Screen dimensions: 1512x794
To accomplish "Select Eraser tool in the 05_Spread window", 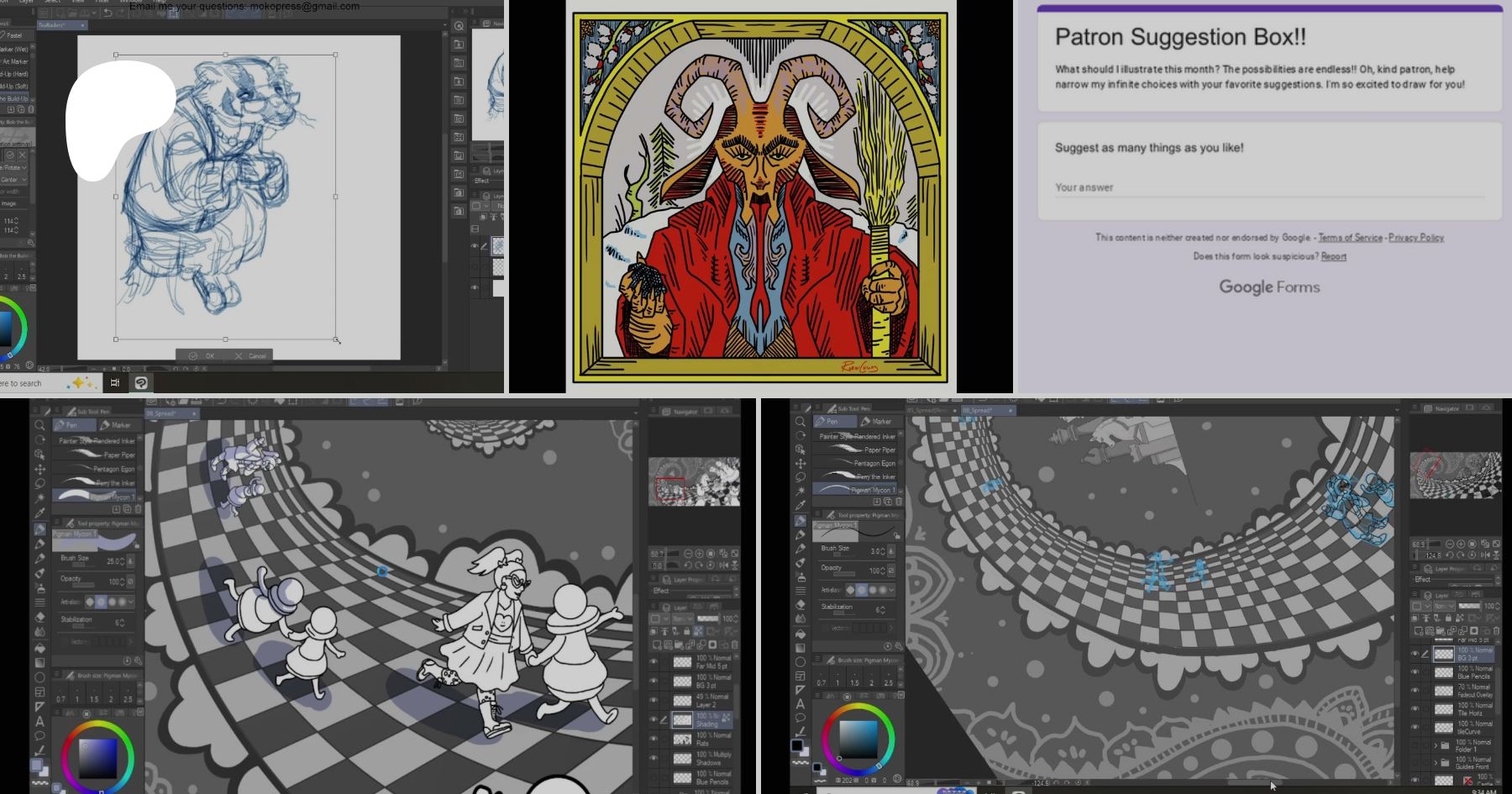I will point(801,605).
